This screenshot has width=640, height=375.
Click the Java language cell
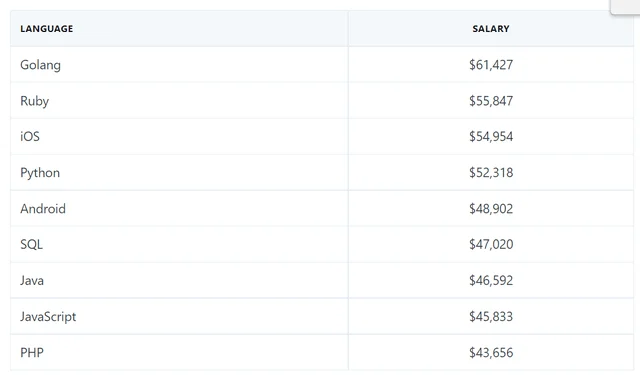point(32,280)
